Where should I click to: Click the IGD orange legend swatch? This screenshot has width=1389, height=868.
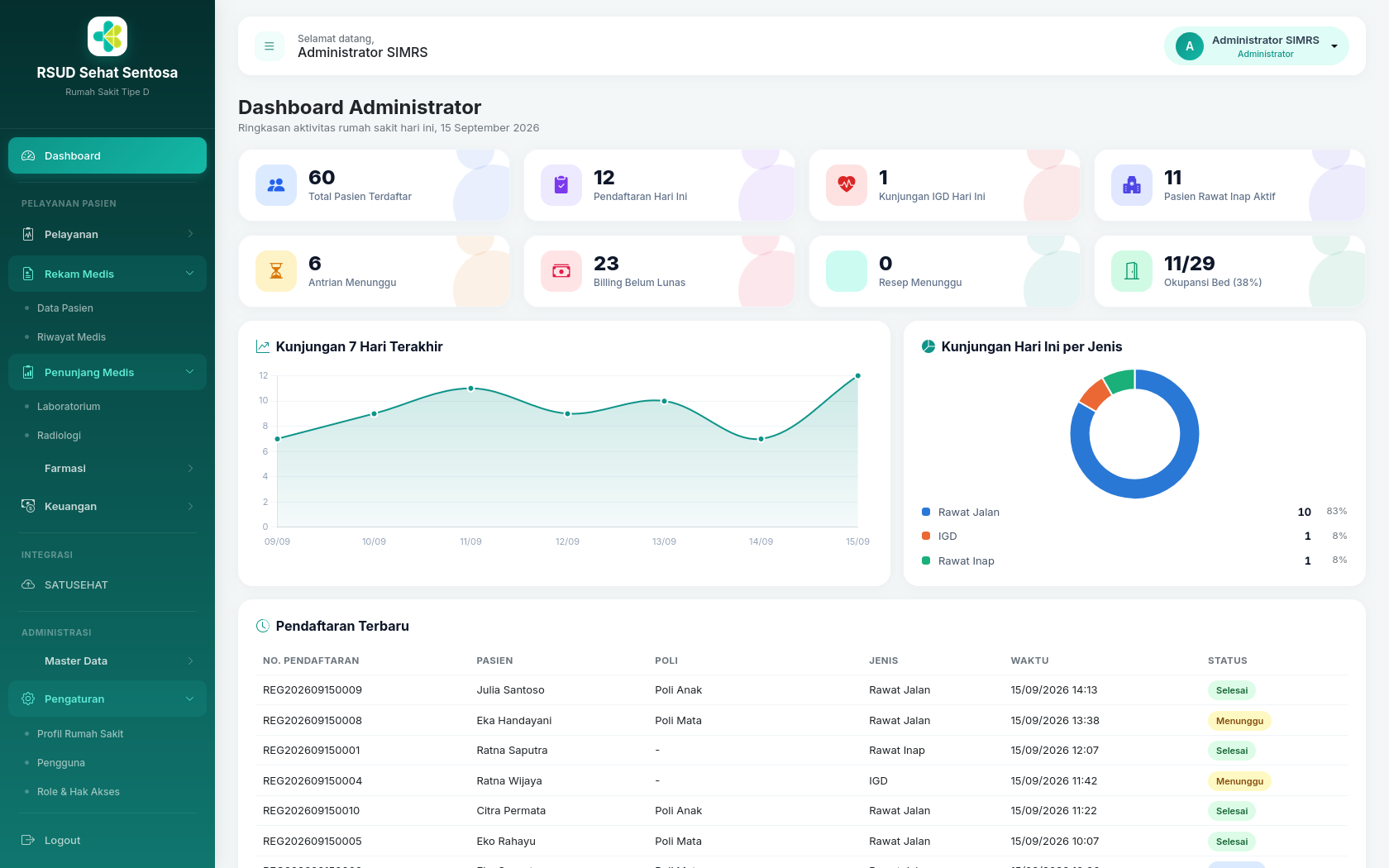(x=926, y=536)
